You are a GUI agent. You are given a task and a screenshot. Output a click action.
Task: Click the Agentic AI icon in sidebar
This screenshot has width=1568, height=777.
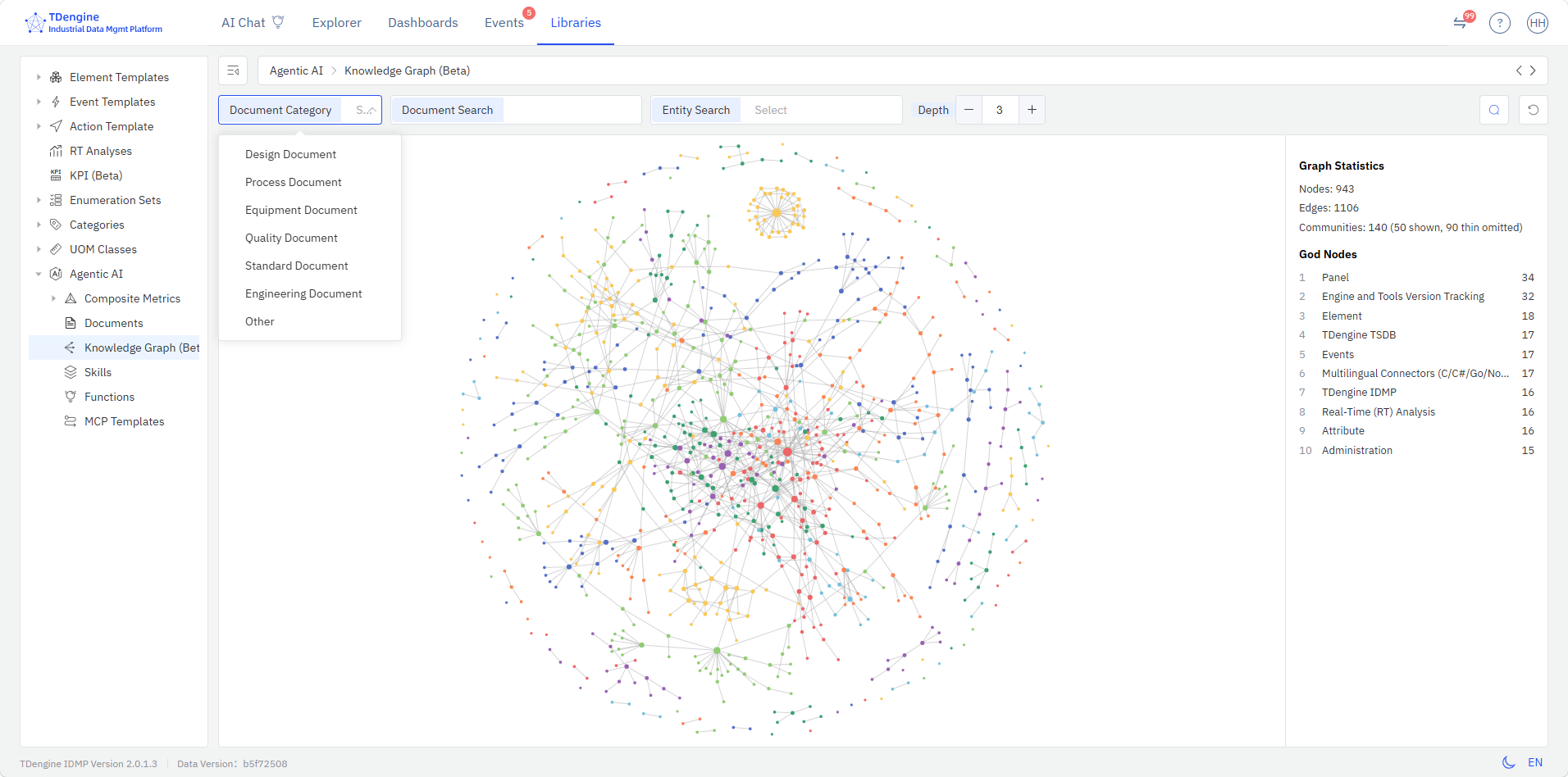pos(56,274)
